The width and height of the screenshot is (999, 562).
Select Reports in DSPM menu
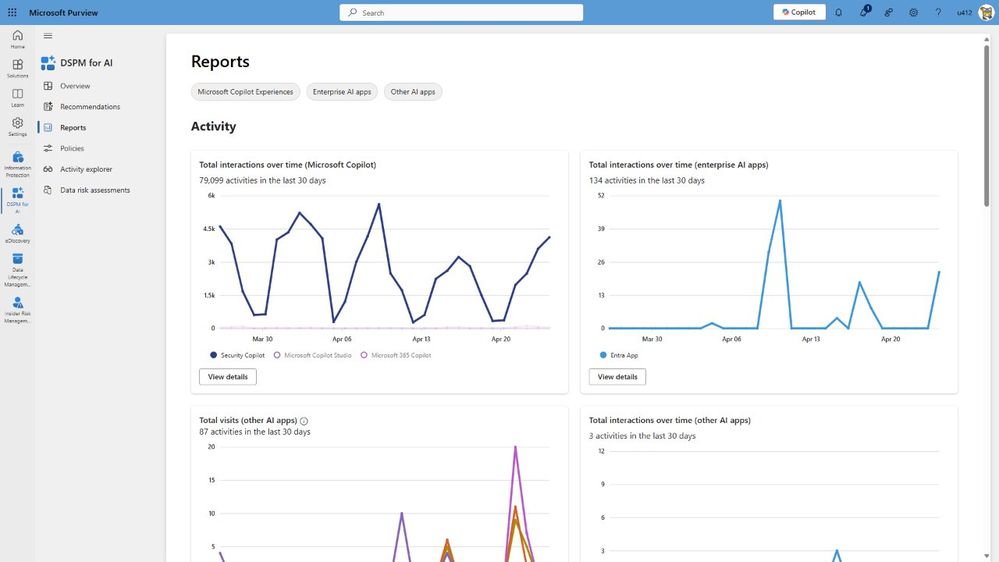73,127
